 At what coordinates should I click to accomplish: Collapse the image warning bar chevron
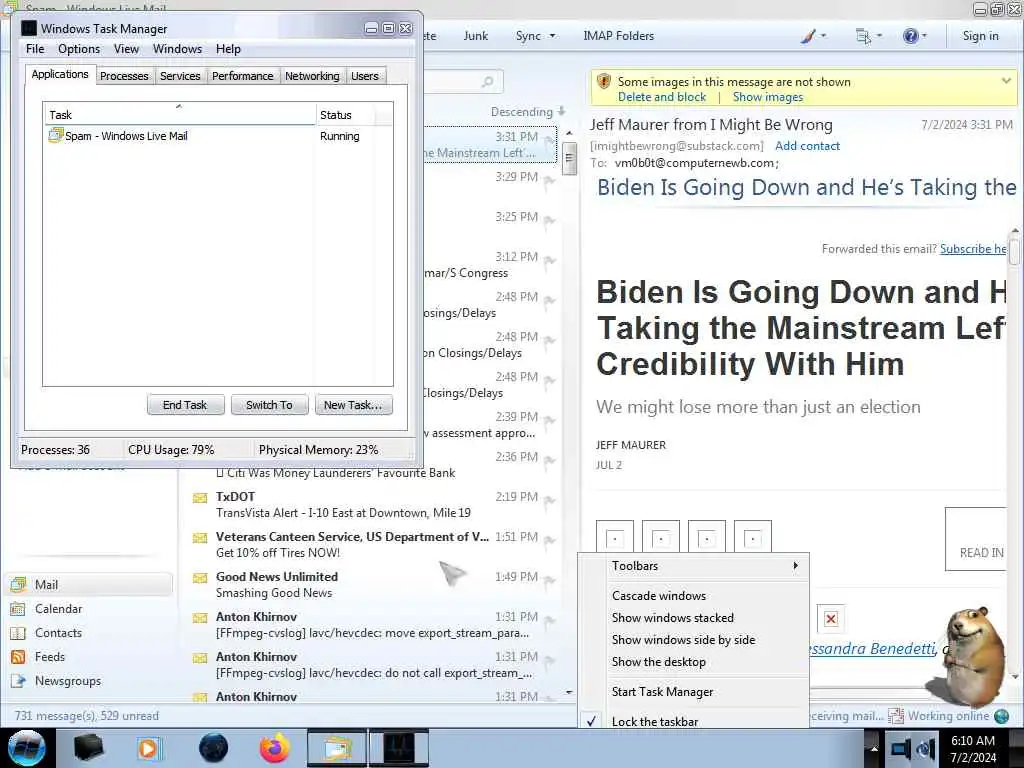1006,81
